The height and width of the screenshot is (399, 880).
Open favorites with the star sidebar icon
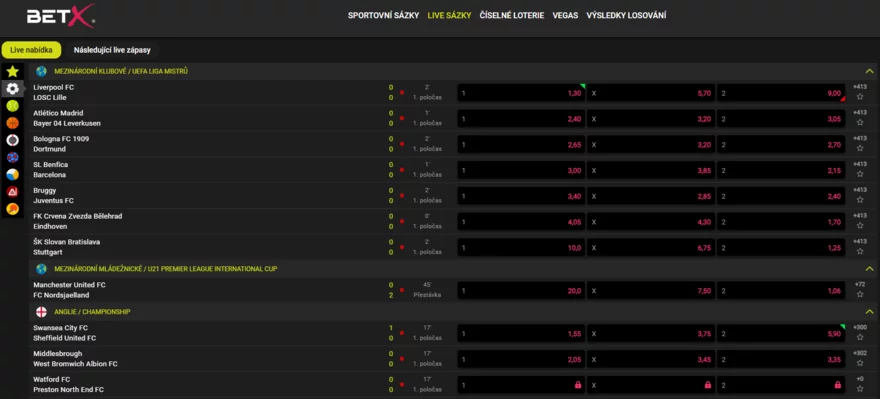point(12,71)
